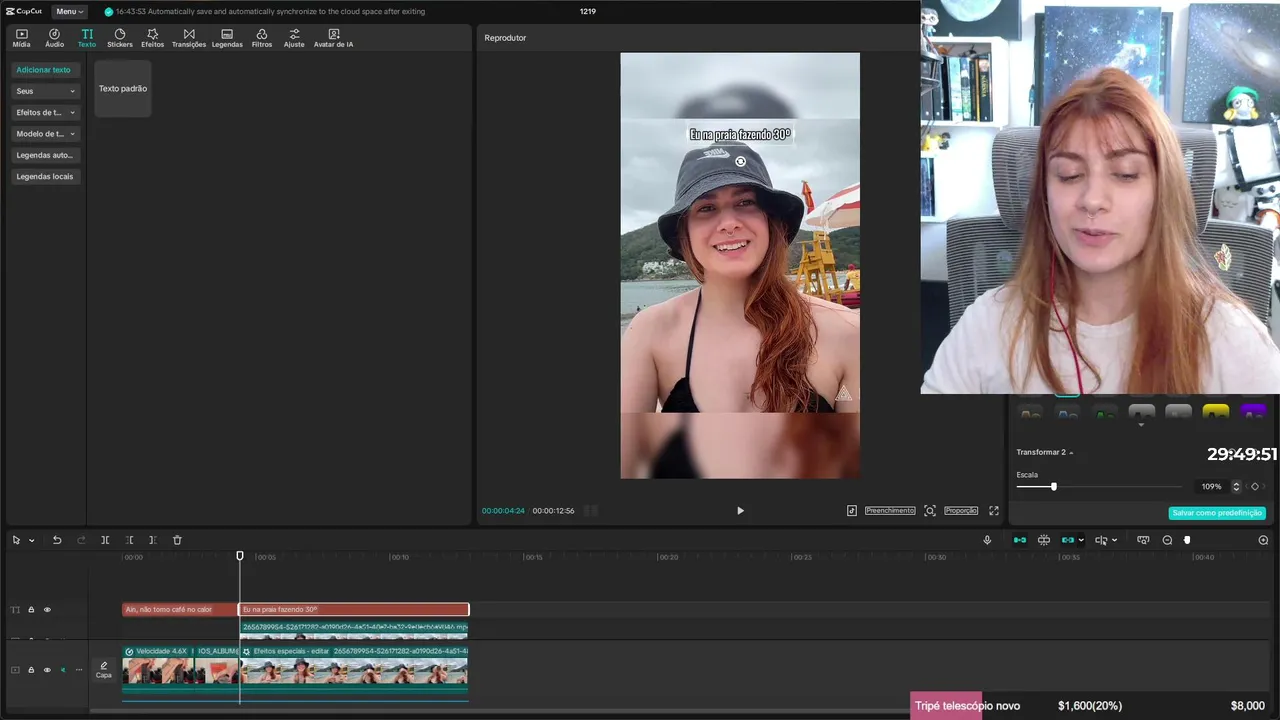Select the split clip tool

[x=105, y=540]
